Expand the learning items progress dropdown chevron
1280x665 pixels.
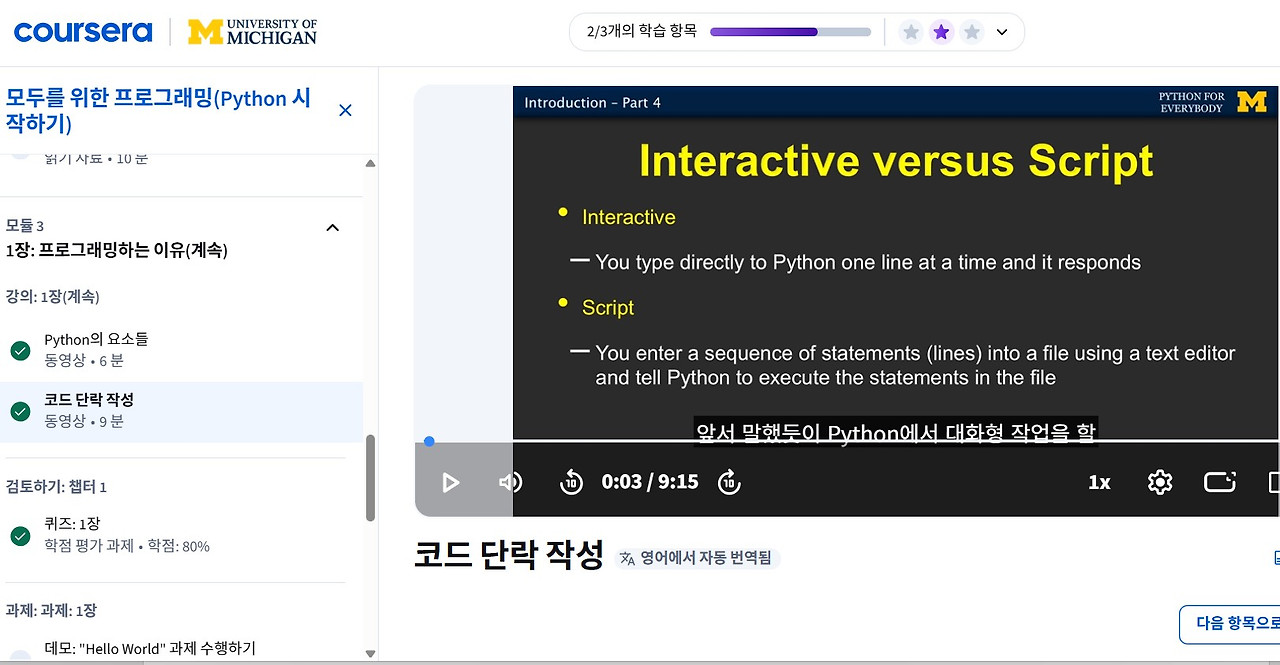click(1003, 32)
